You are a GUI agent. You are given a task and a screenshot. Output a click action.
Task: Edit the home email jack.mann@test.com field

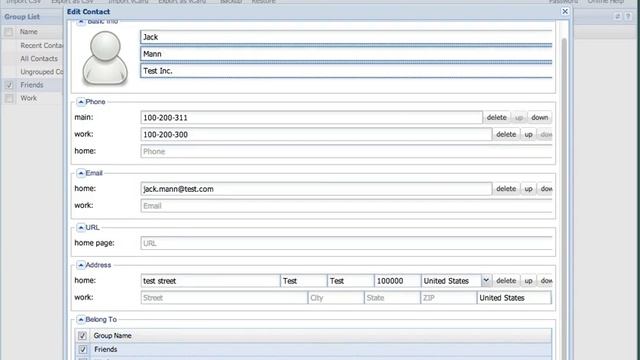[x=316, y=189]
